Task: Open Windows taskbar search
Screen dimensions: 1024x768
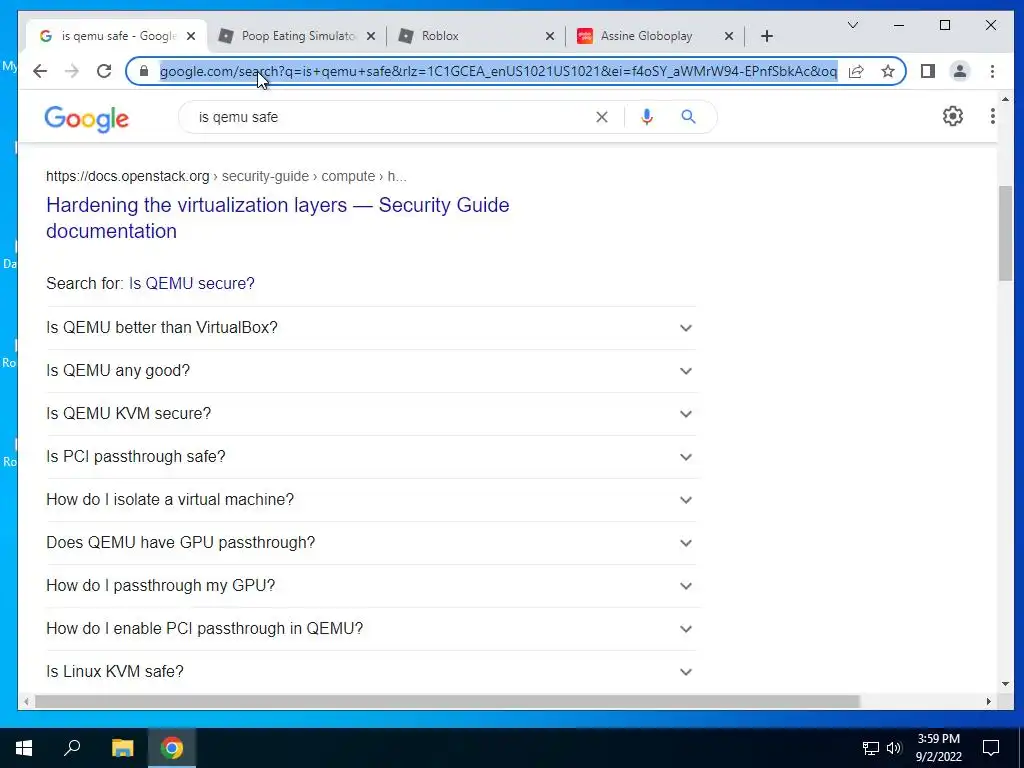Action: coord(72,748)
